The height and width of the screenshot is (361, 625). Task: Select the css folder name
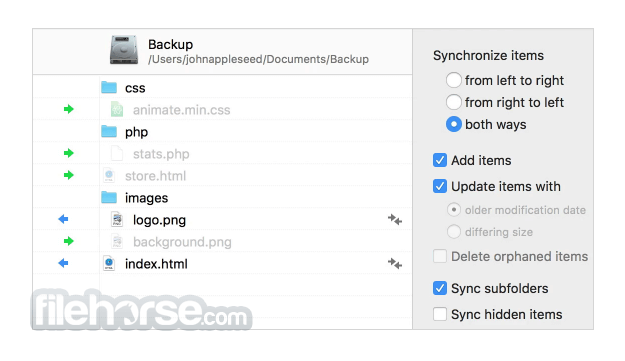coord(135,88)
